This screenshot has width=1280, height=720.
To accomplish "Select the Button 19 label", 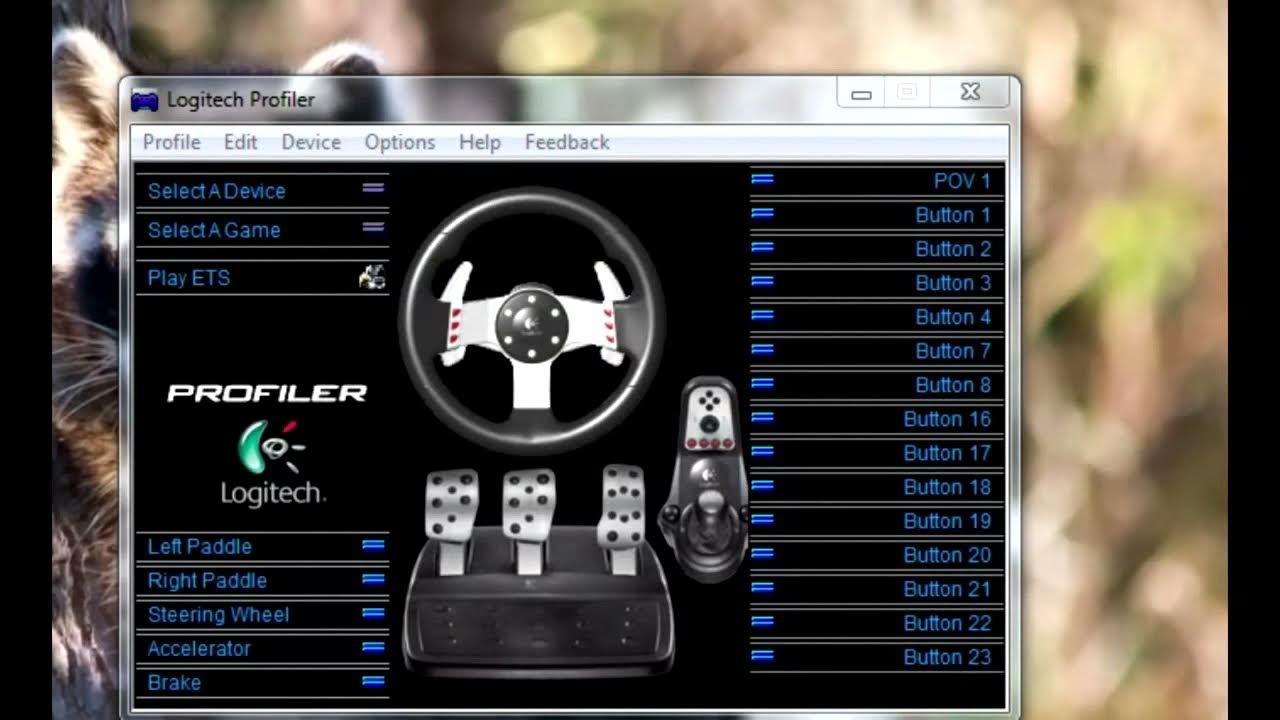I will pyautogui.click(x=947, y=521).
